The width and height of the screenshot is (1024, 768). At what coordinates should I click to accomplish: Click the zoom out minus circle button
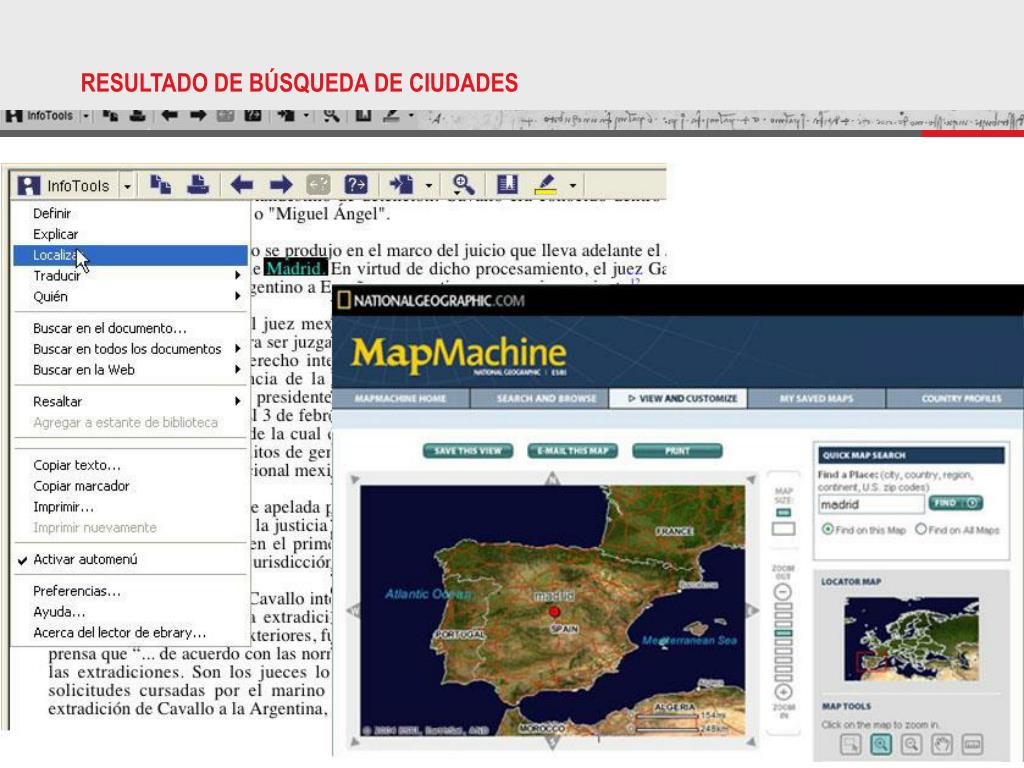pos(784,592)
